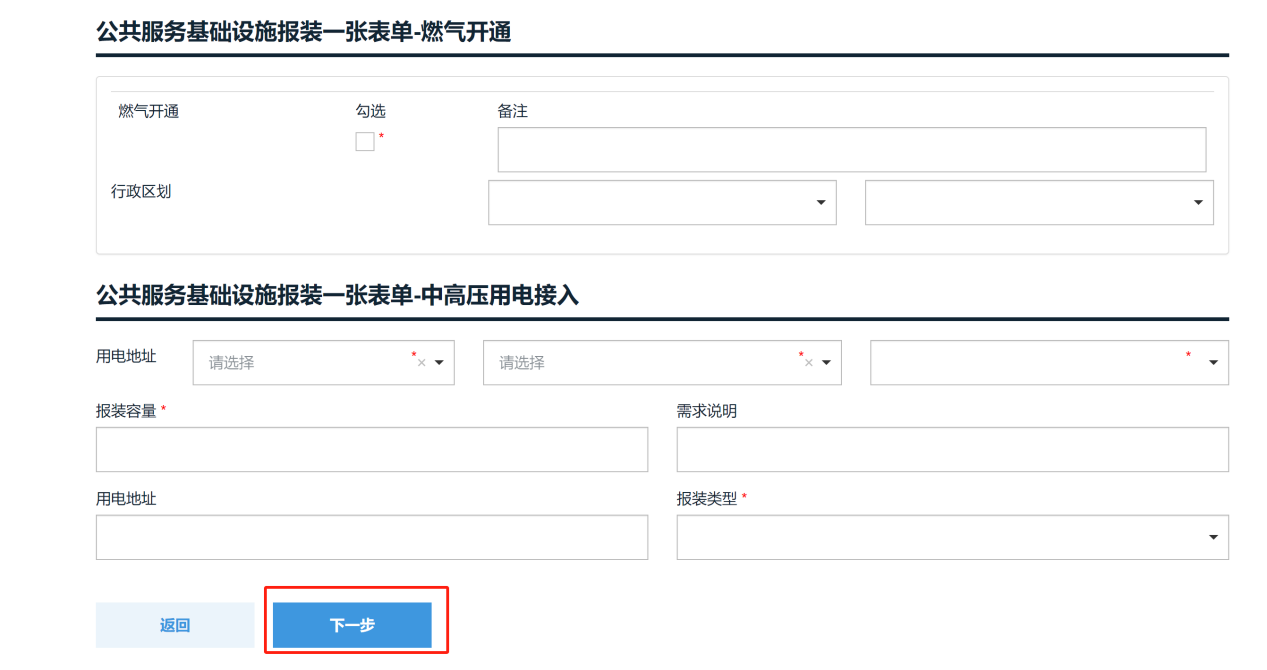The image size is (1267, 670).
Task: Click into the 备注 text field
Action: coord(852,150)
